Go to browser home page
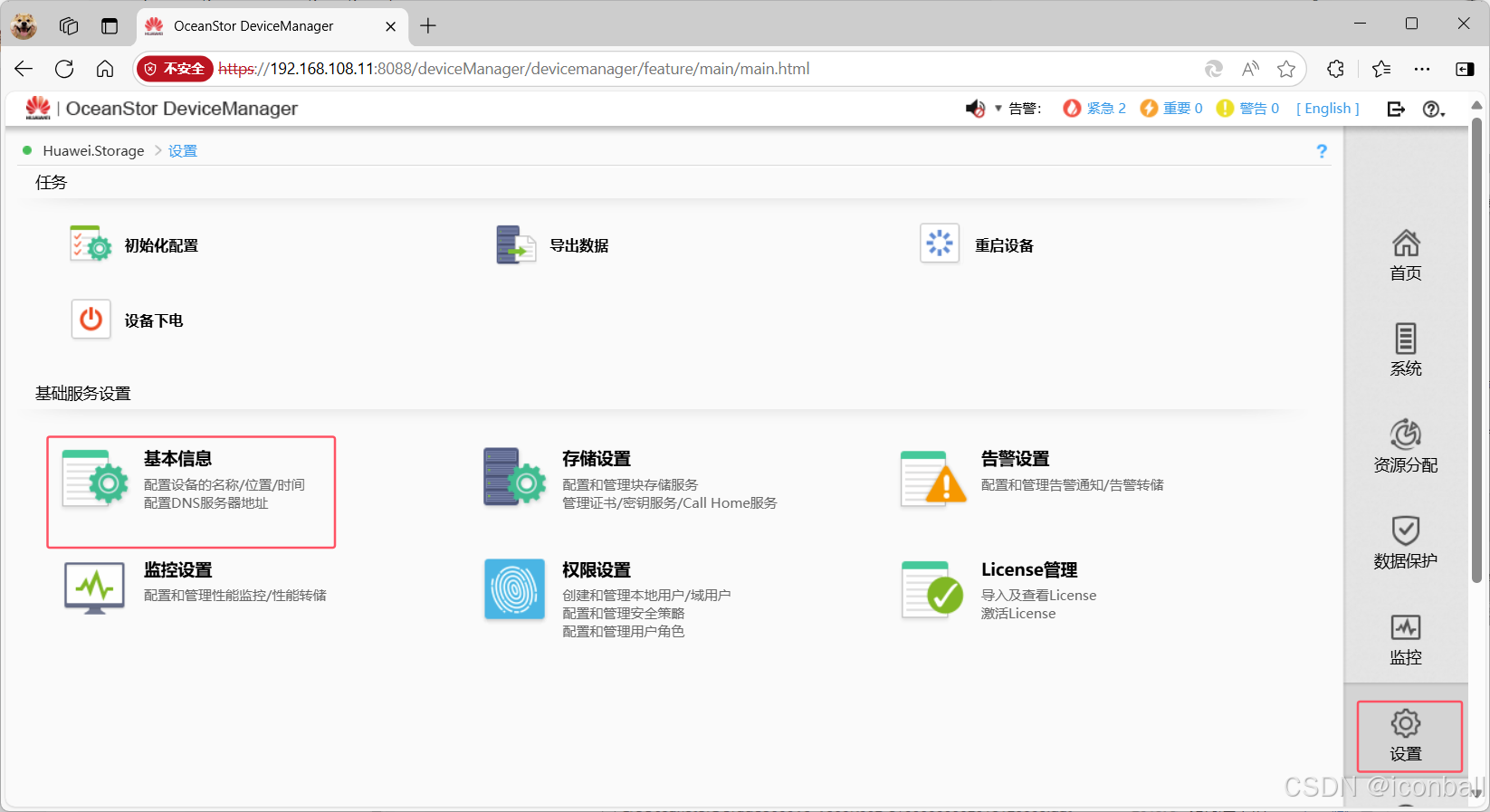 (x=105, y=69)
